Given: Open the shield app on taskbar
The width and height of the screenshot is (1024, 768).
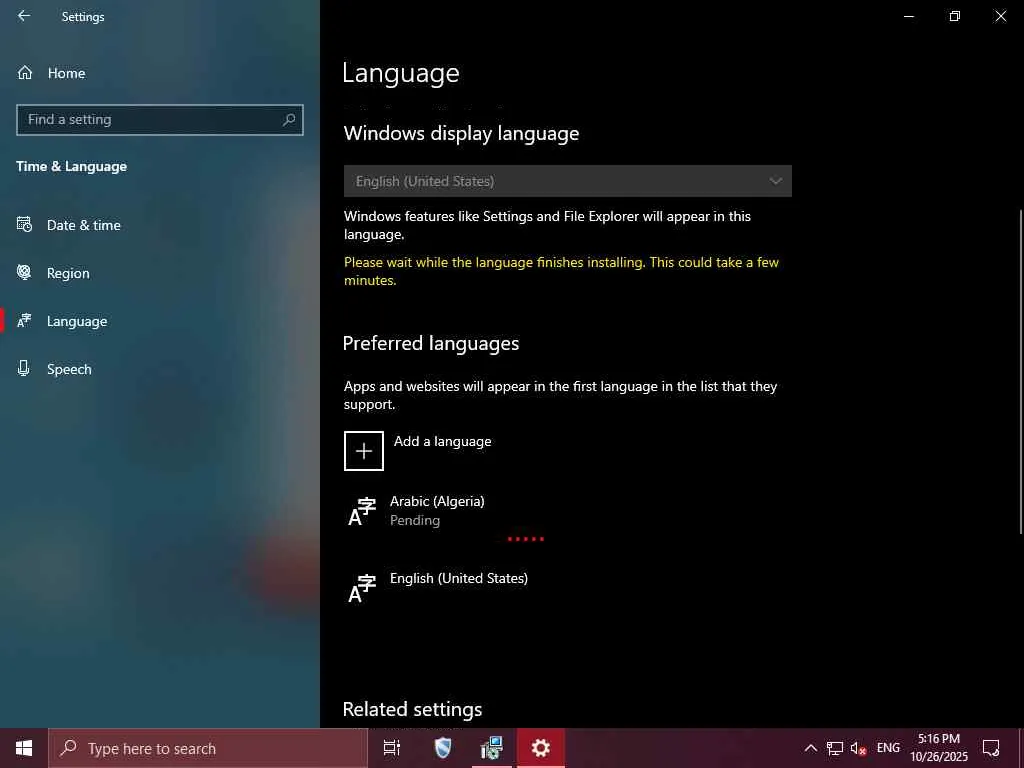Looking at the screenshot, I should [443, 748].
